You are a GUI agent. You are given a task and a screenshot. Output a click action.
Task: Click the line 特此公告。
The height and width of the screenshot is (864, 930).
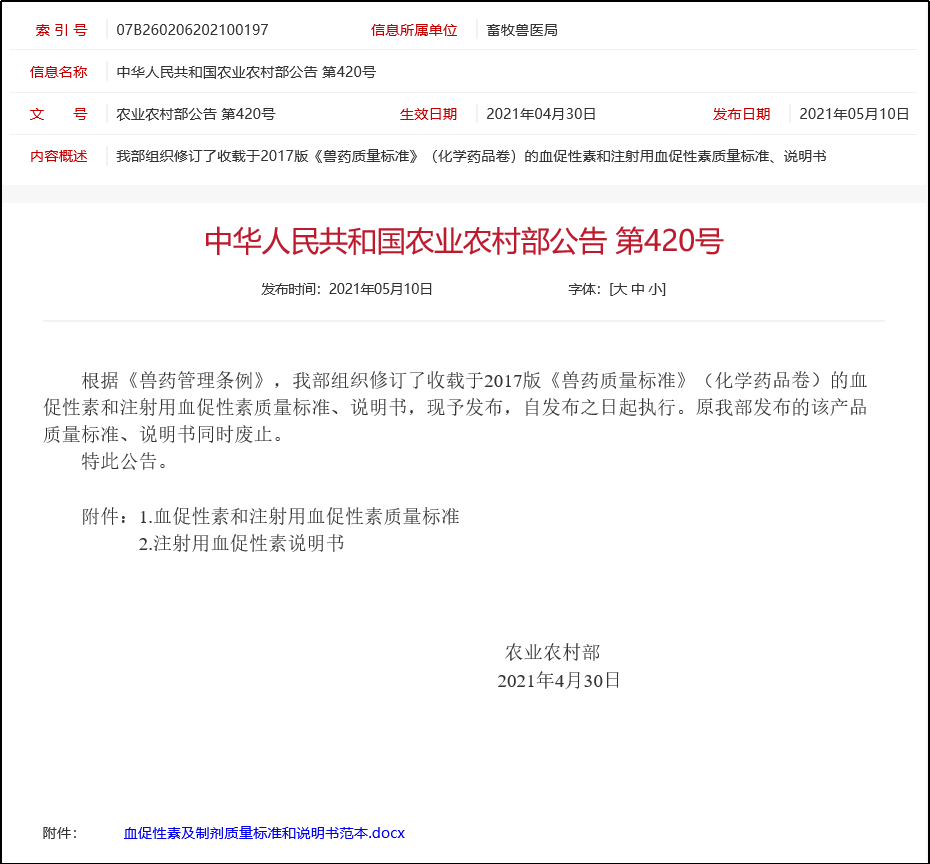[125, 461]
